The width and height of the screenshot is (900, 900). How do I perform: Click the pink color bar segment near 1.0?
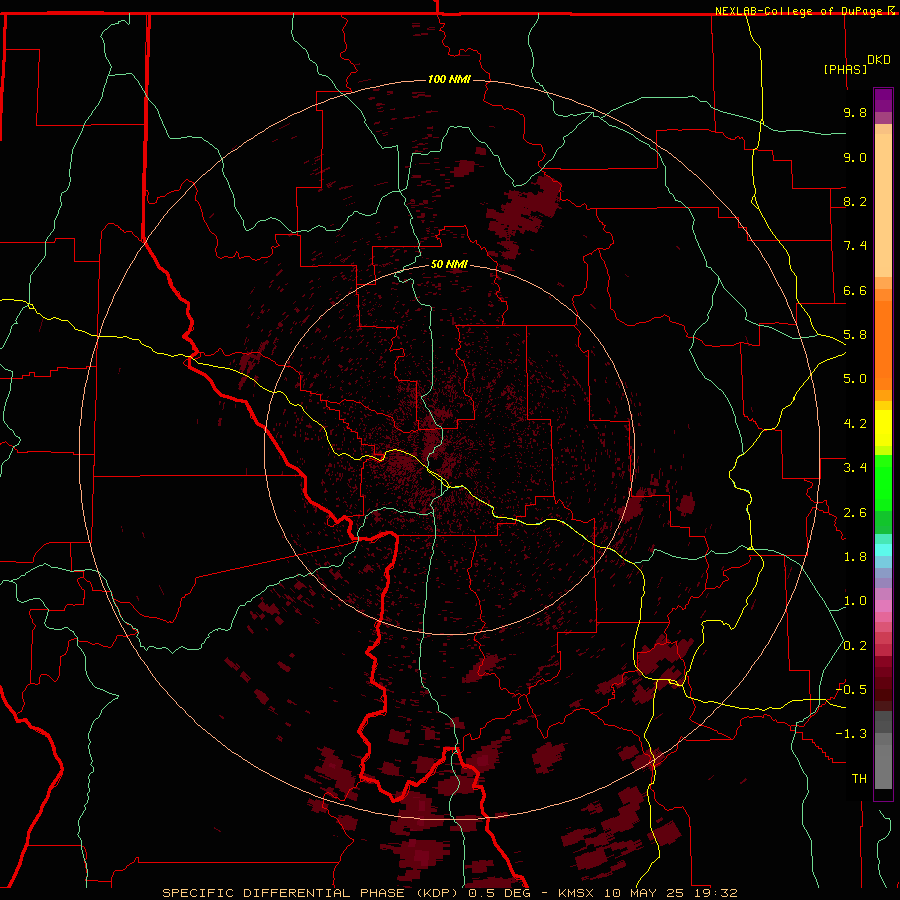(x=883, y=606)
